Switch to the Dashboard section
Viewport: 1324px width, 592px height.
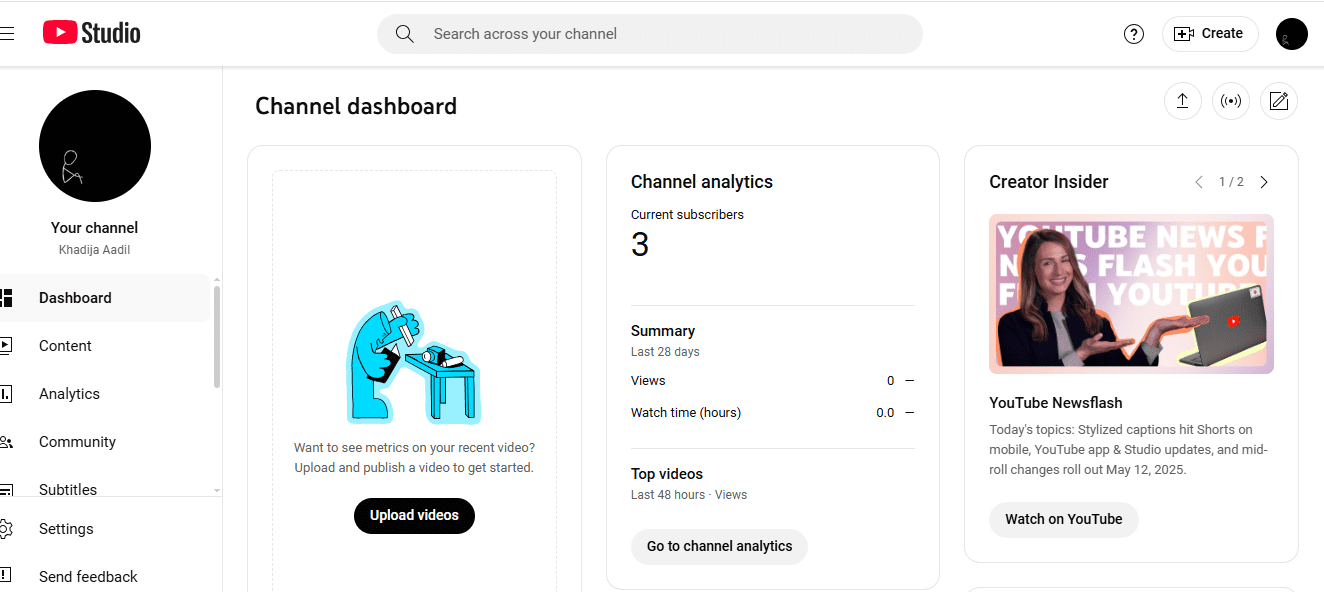[x=75, y=297]
